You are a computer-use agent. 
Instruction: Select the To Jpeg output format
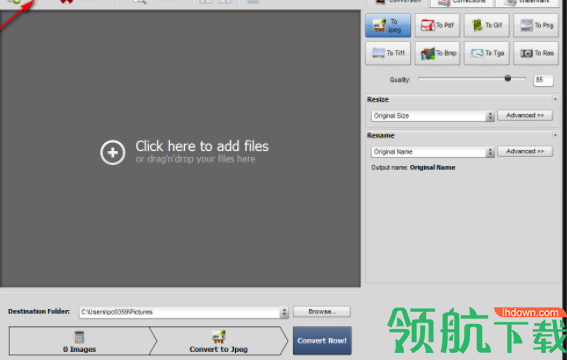[388, 25]
